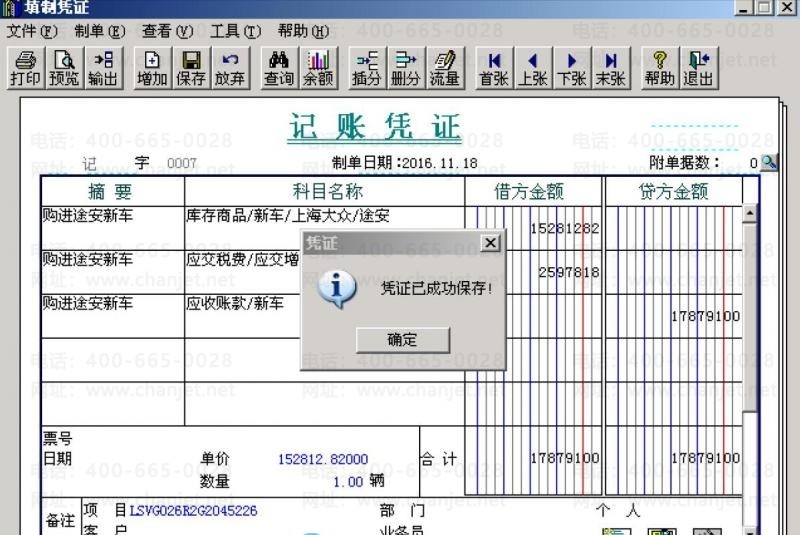Click the voucher table scroll-up arrow
This screenshot has height=535, width=803.
pos(750,213)
